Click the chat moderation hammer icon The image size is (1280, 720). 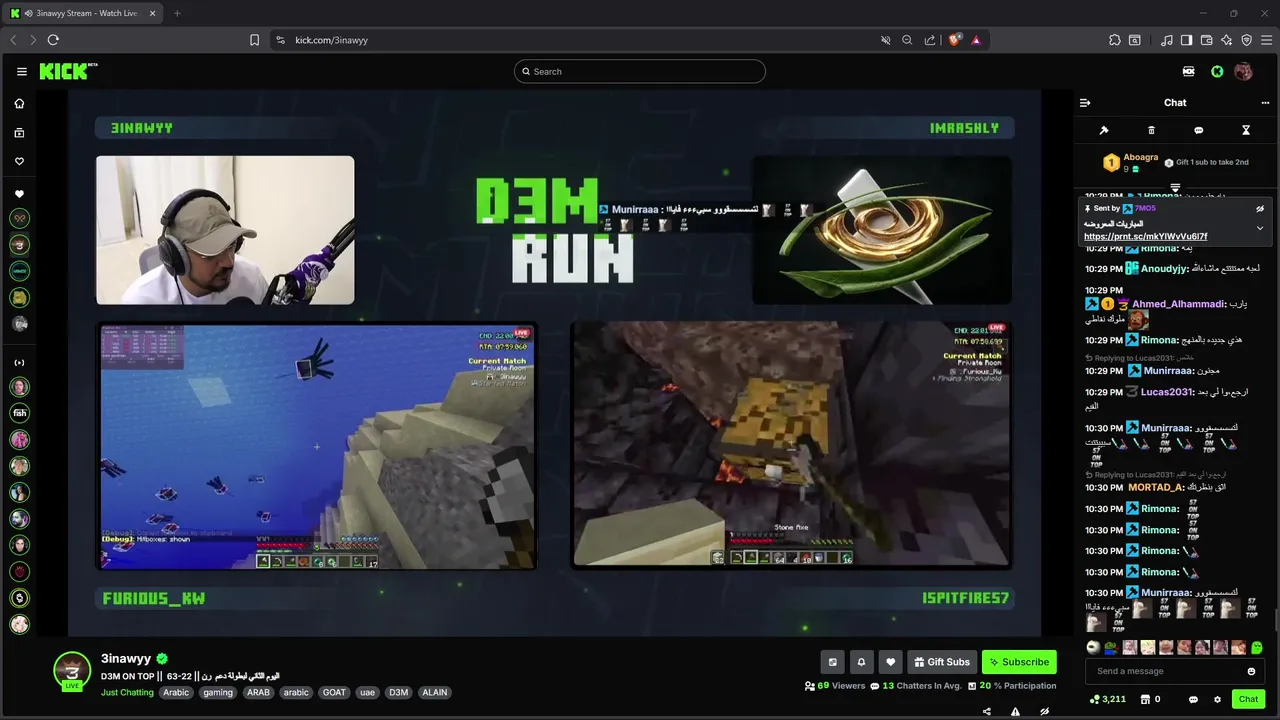(x=1104, y=130)
